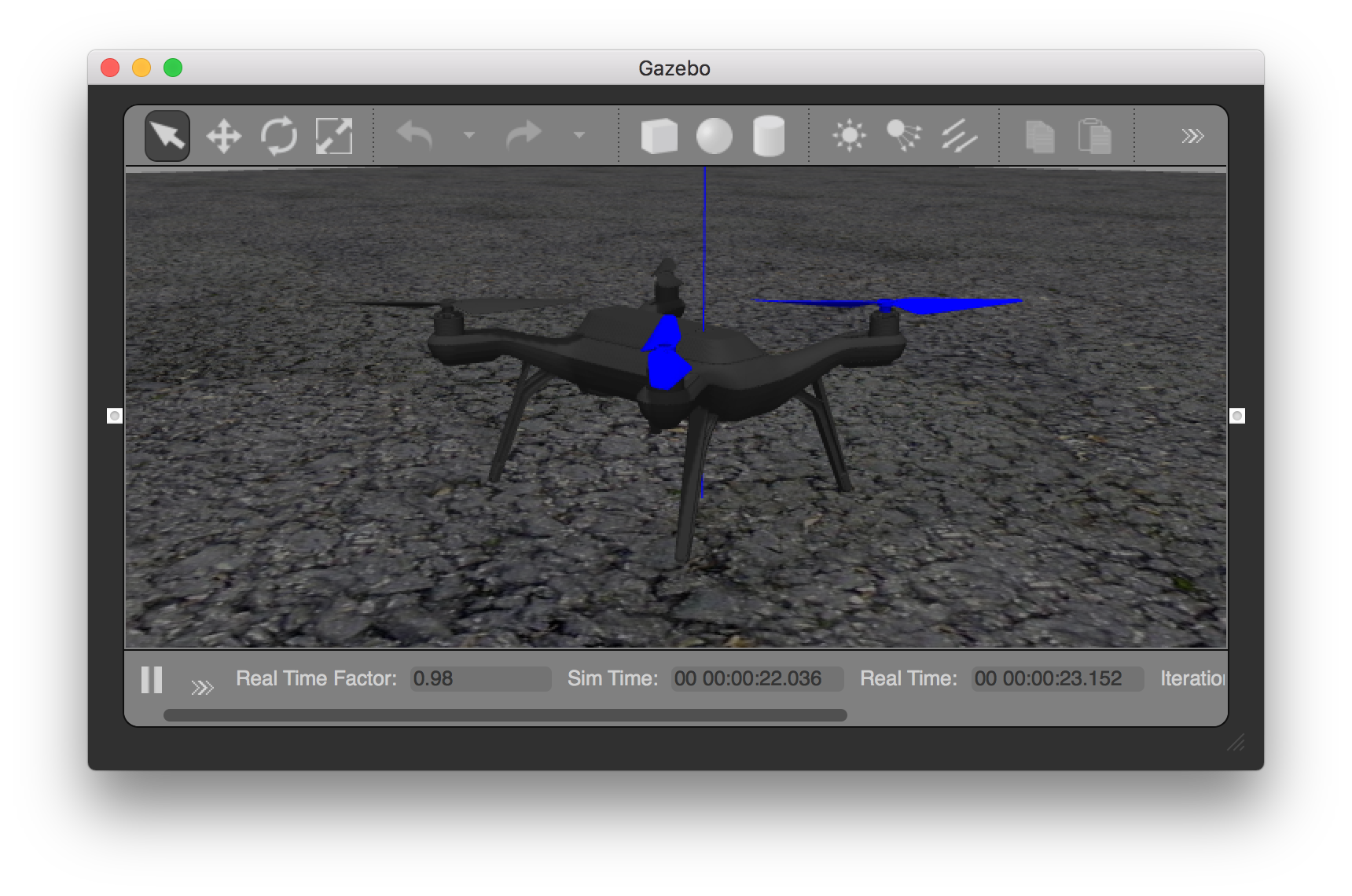
Task: Insert a box shape into the scene
Action: click(x=659, y=135)
